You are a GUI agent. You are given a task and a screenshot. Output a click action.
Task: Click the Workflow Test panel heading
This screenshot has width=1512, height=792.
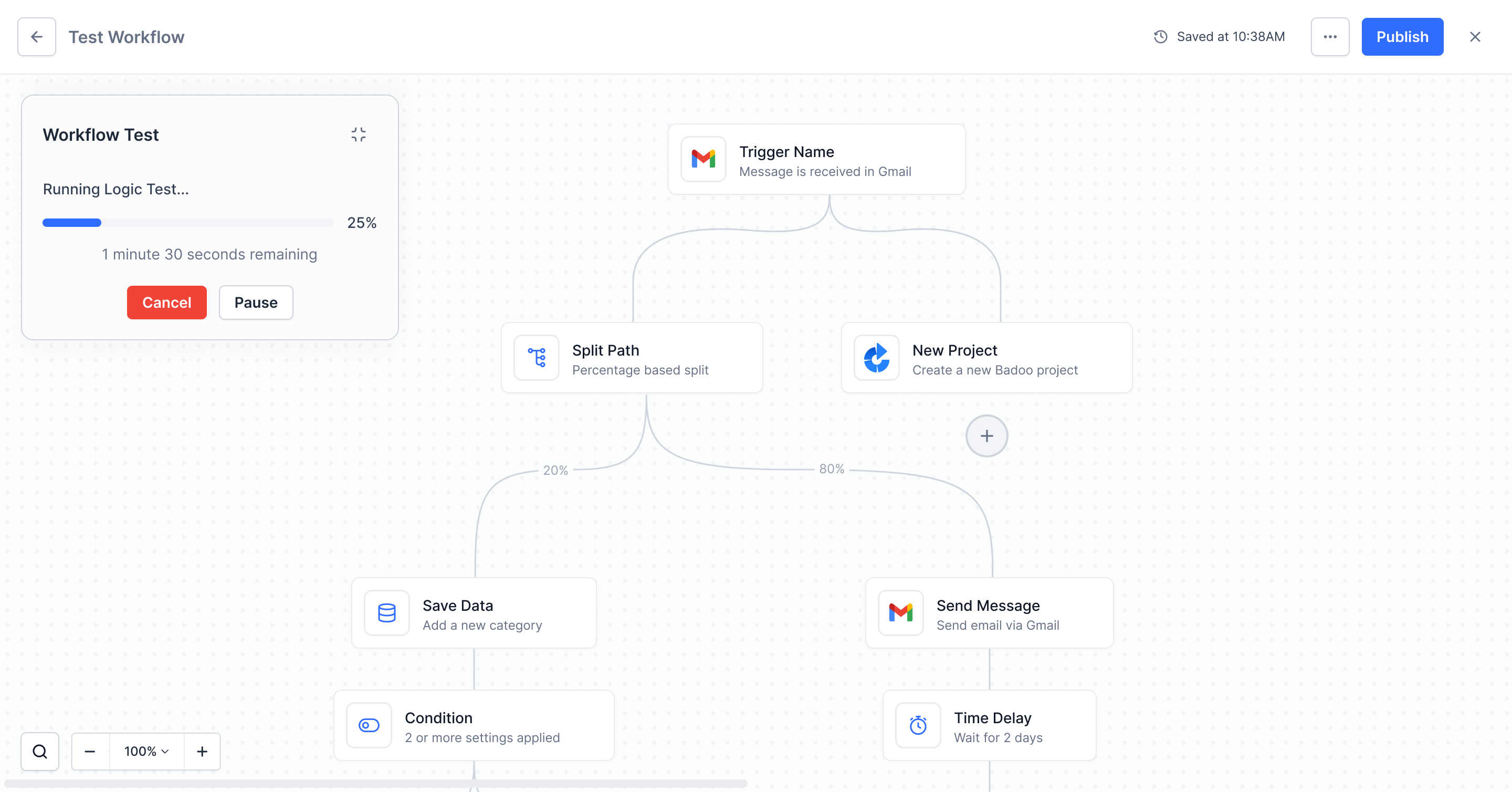click(100, 134)
